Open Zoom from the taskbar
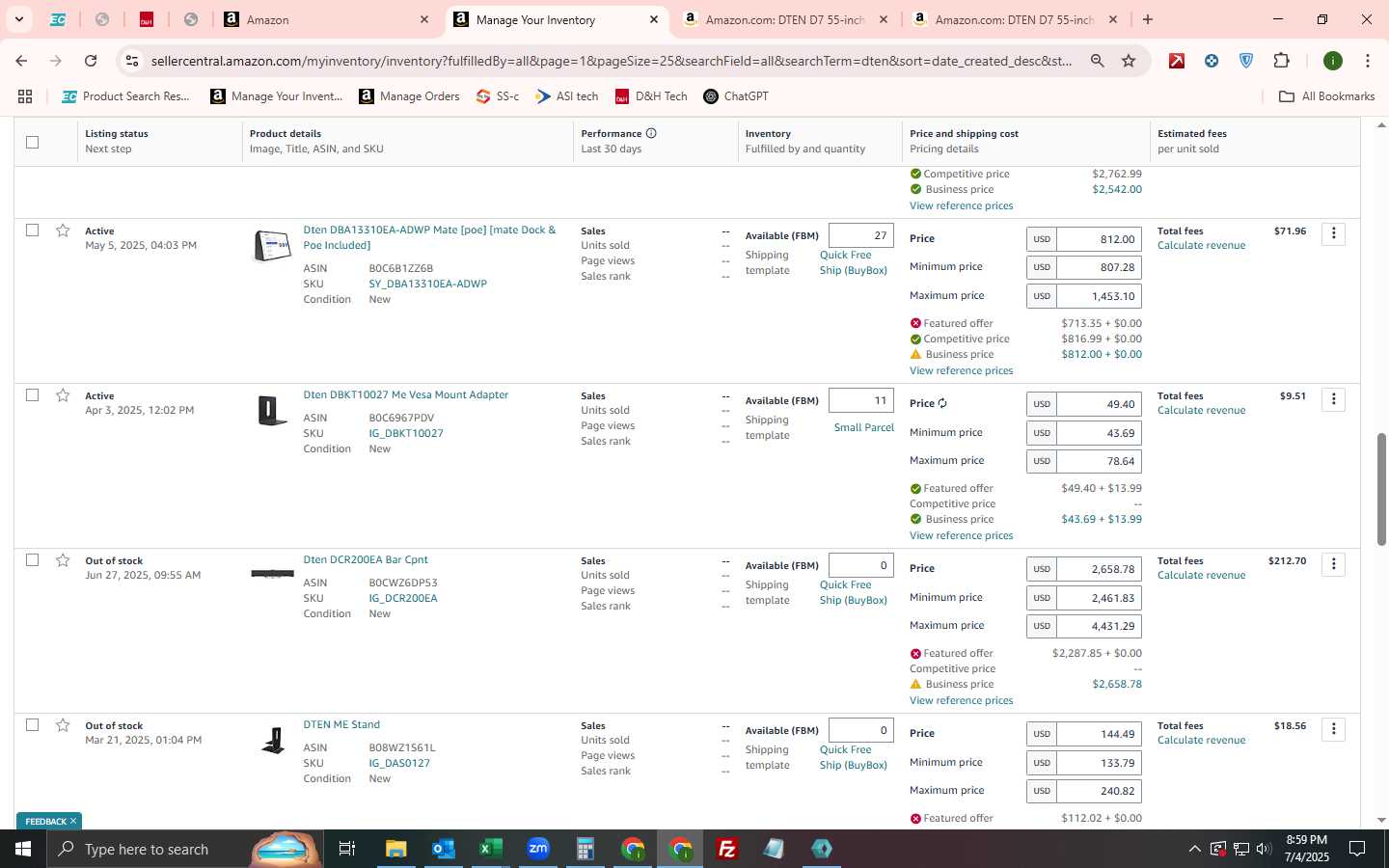The height and width of the screenshot is (868, 1389). [538, 849]
